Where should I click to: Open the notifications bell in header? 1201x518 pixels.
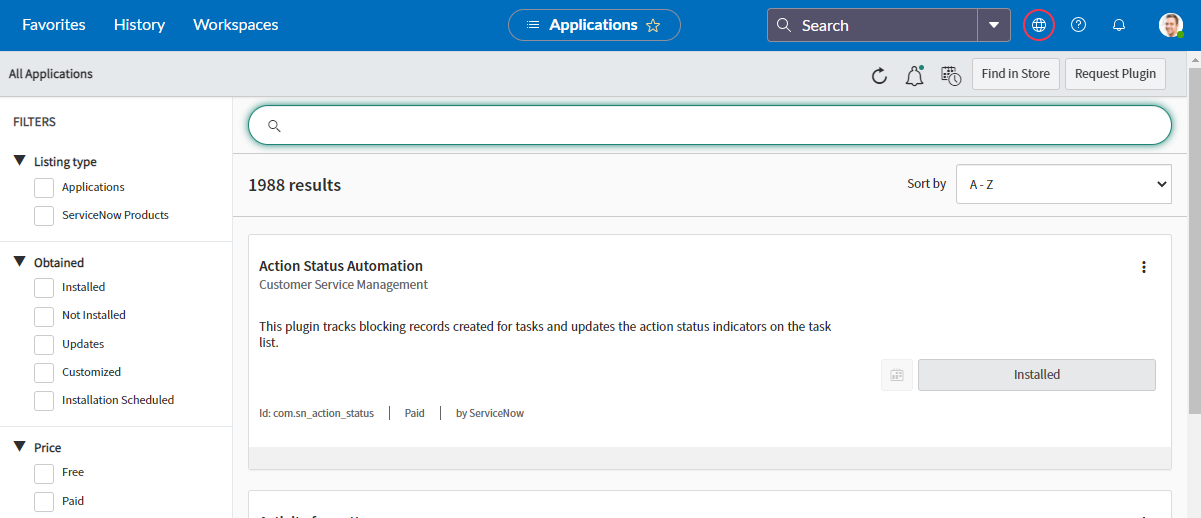click(1119, 25)
